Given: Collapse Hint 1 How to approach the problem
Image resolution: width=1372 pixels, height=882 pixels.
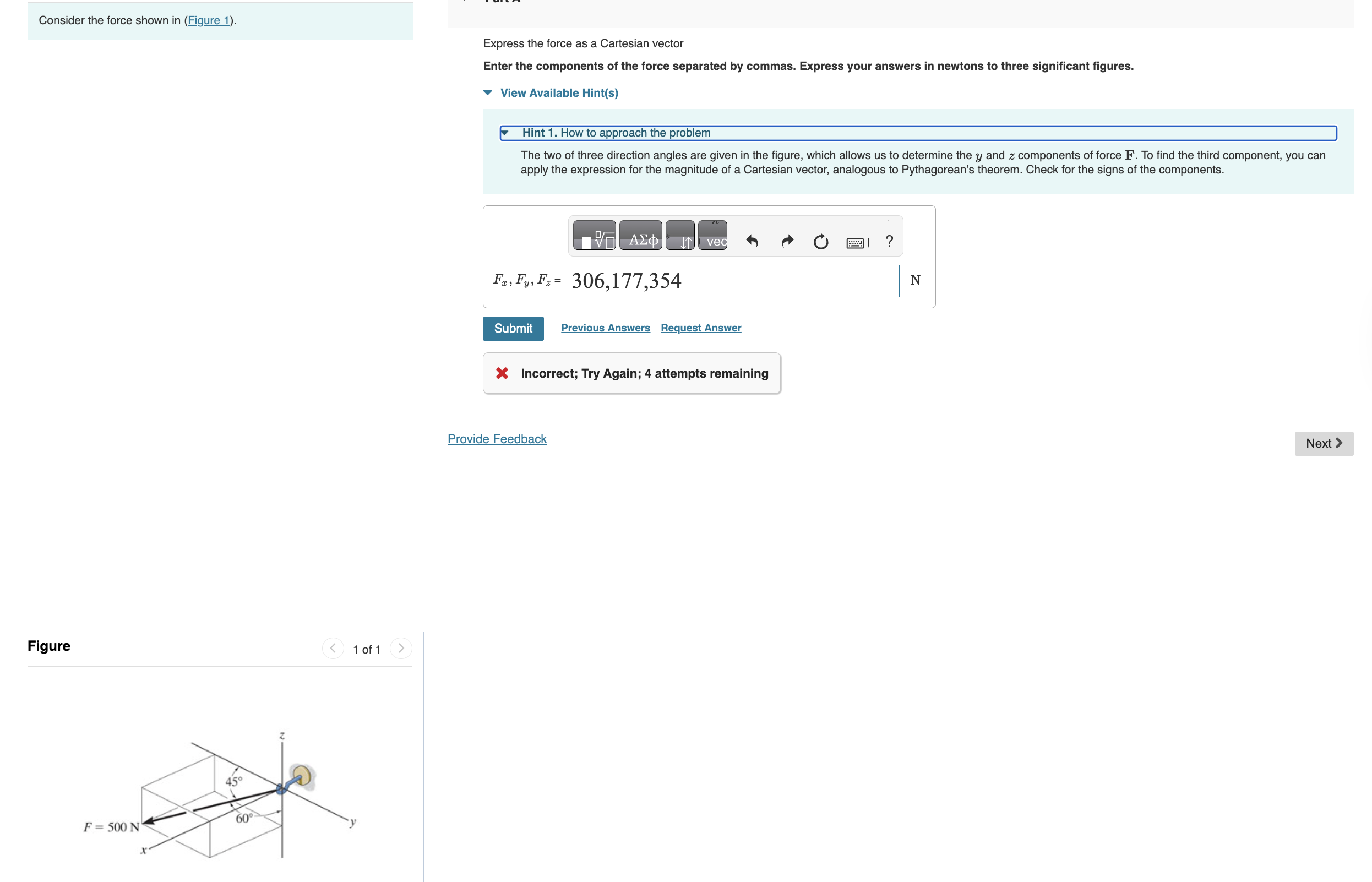Looking at the screenshot, I should (918, 133).
